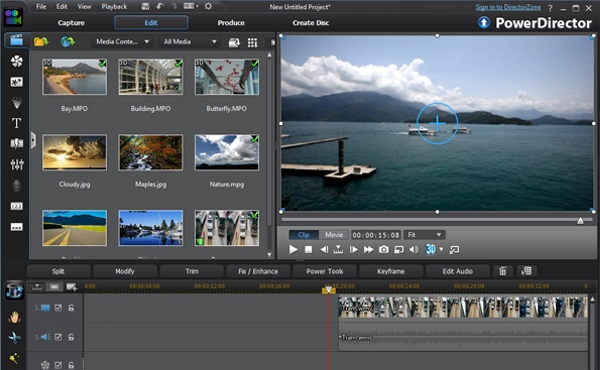This screenshot has width=600, height=370.
Task: Undock the preview window icon
Action: (x=454, y=250)
